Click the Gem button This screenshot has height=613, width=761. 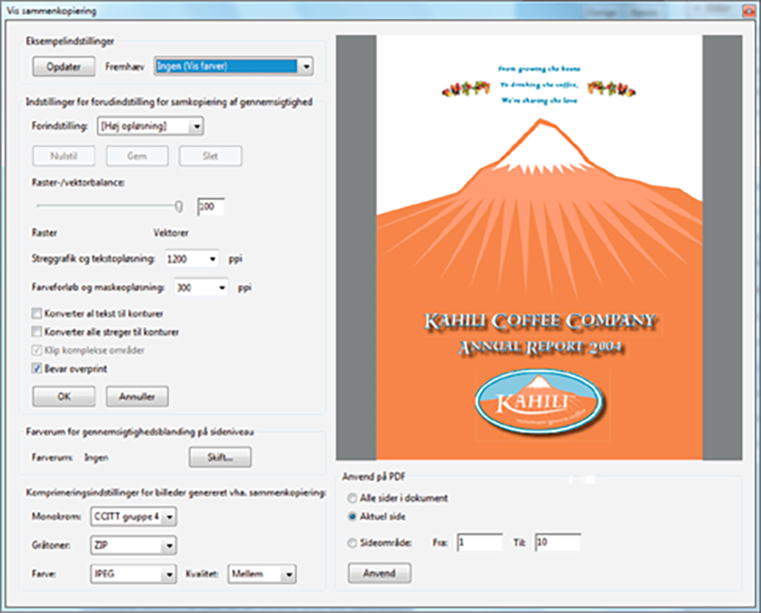coord(137,156)
